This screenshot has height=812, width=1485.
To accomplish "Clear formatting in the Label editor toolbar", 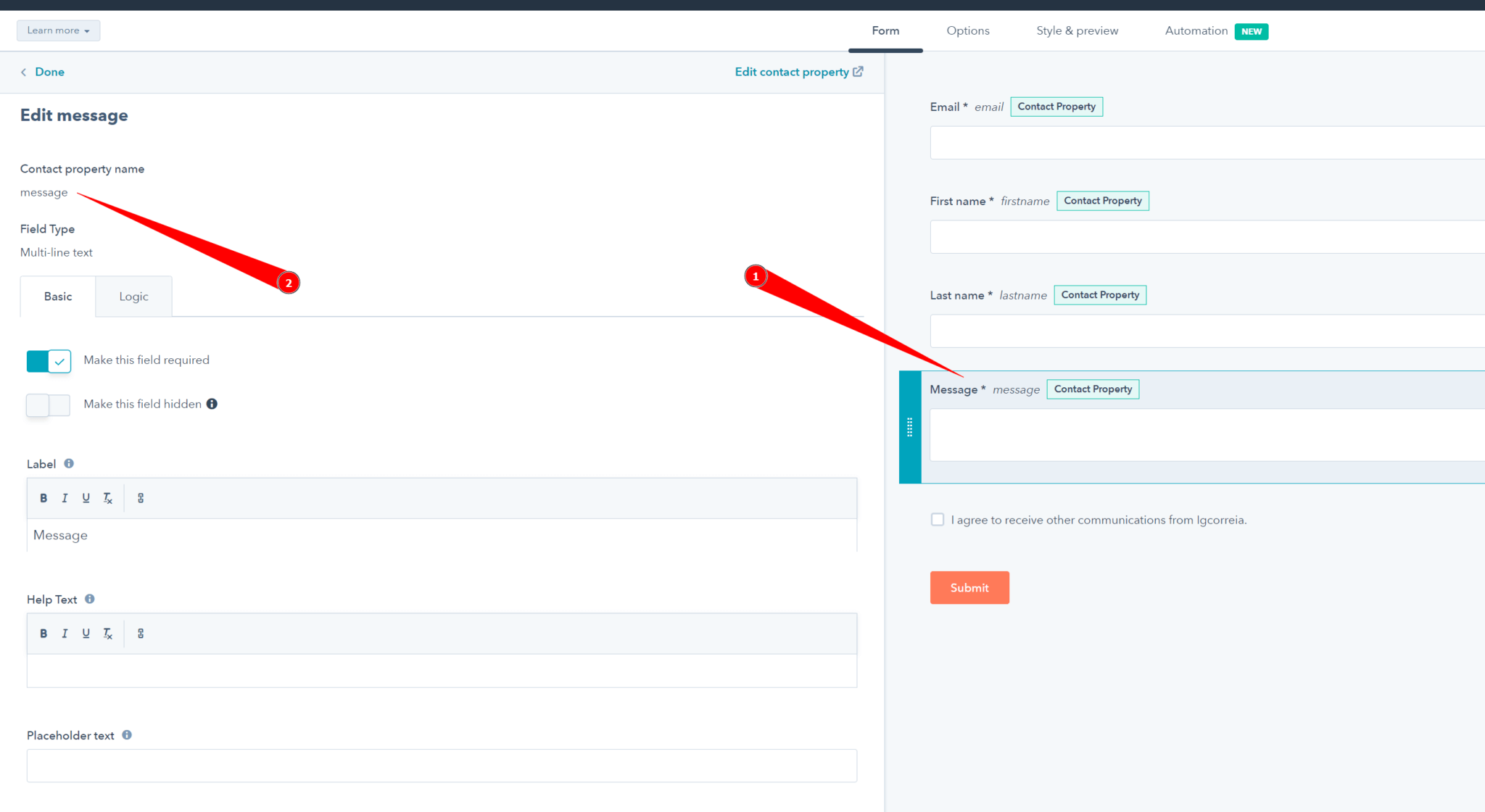I will click(x=107, y=498).
